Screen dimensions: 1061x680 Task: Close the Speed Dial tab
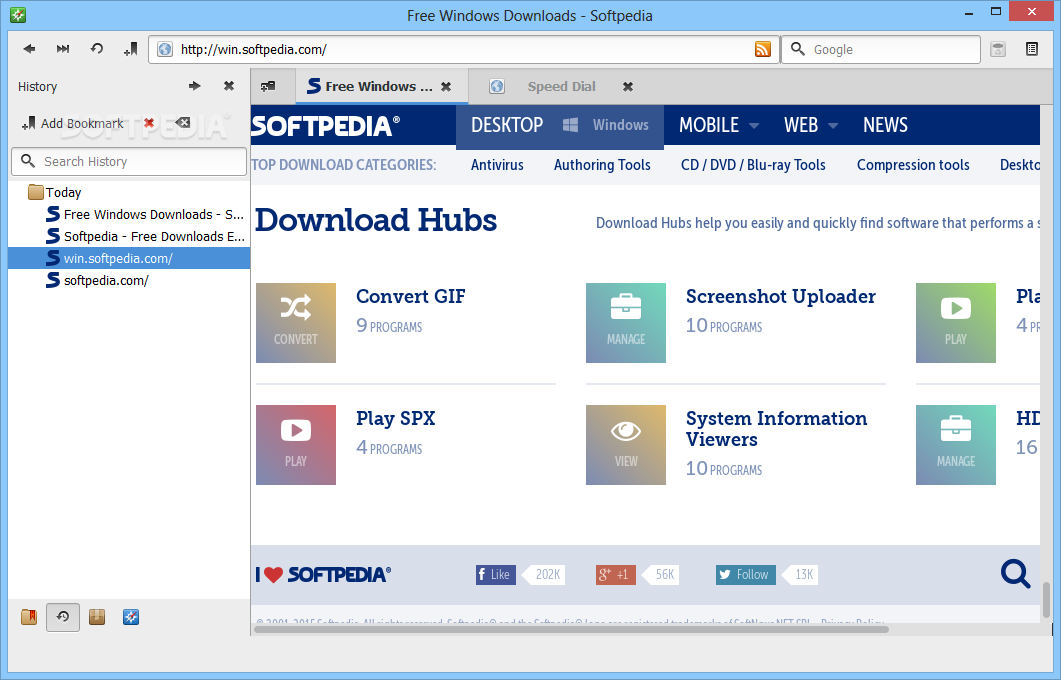(x=628, y=87)
